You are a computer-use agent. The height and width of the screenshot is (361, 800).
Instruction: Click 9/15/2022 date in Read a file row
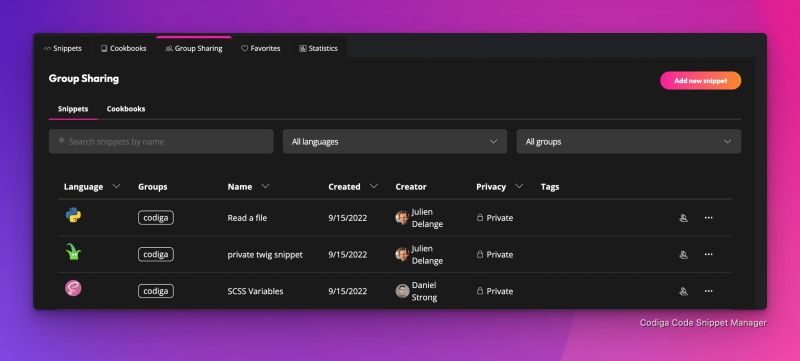click(347, 218)
